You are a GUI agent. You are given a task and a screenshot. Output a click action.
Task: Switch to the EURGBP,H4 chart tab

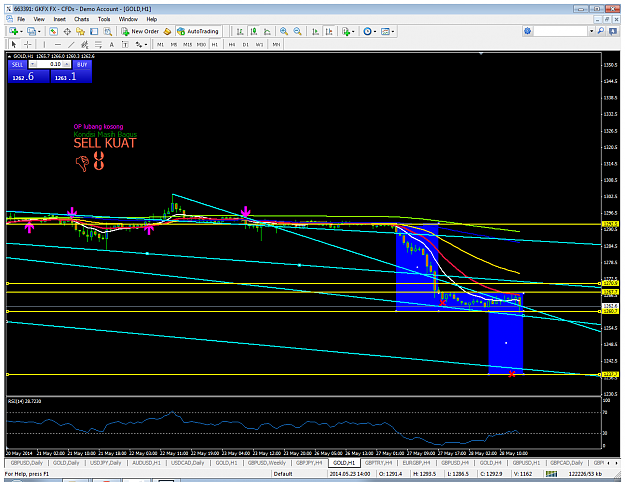pos(417,463)
